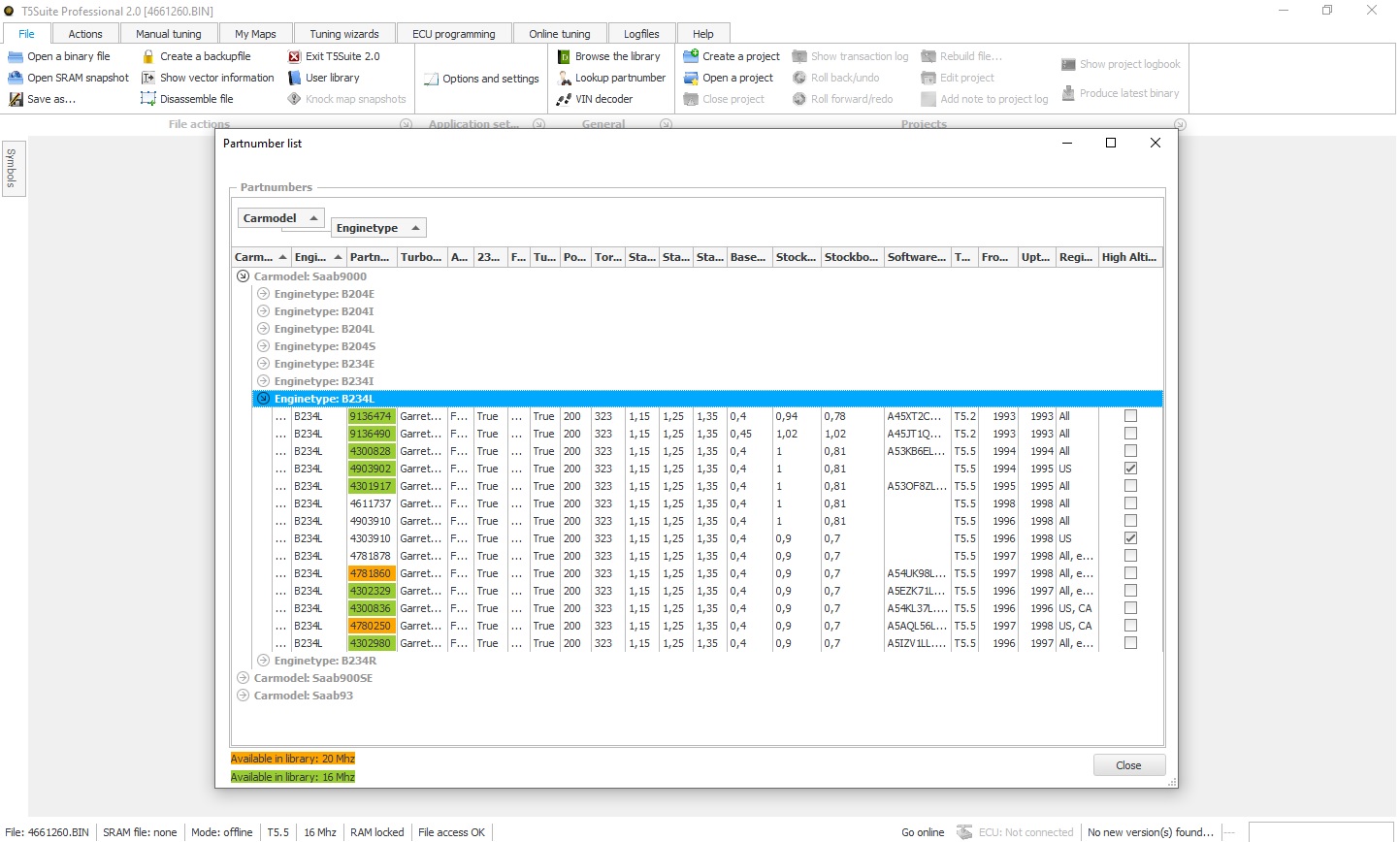Expand the Enginetype: B234R group
The image size is (1400, 842).
coord(263,661)
